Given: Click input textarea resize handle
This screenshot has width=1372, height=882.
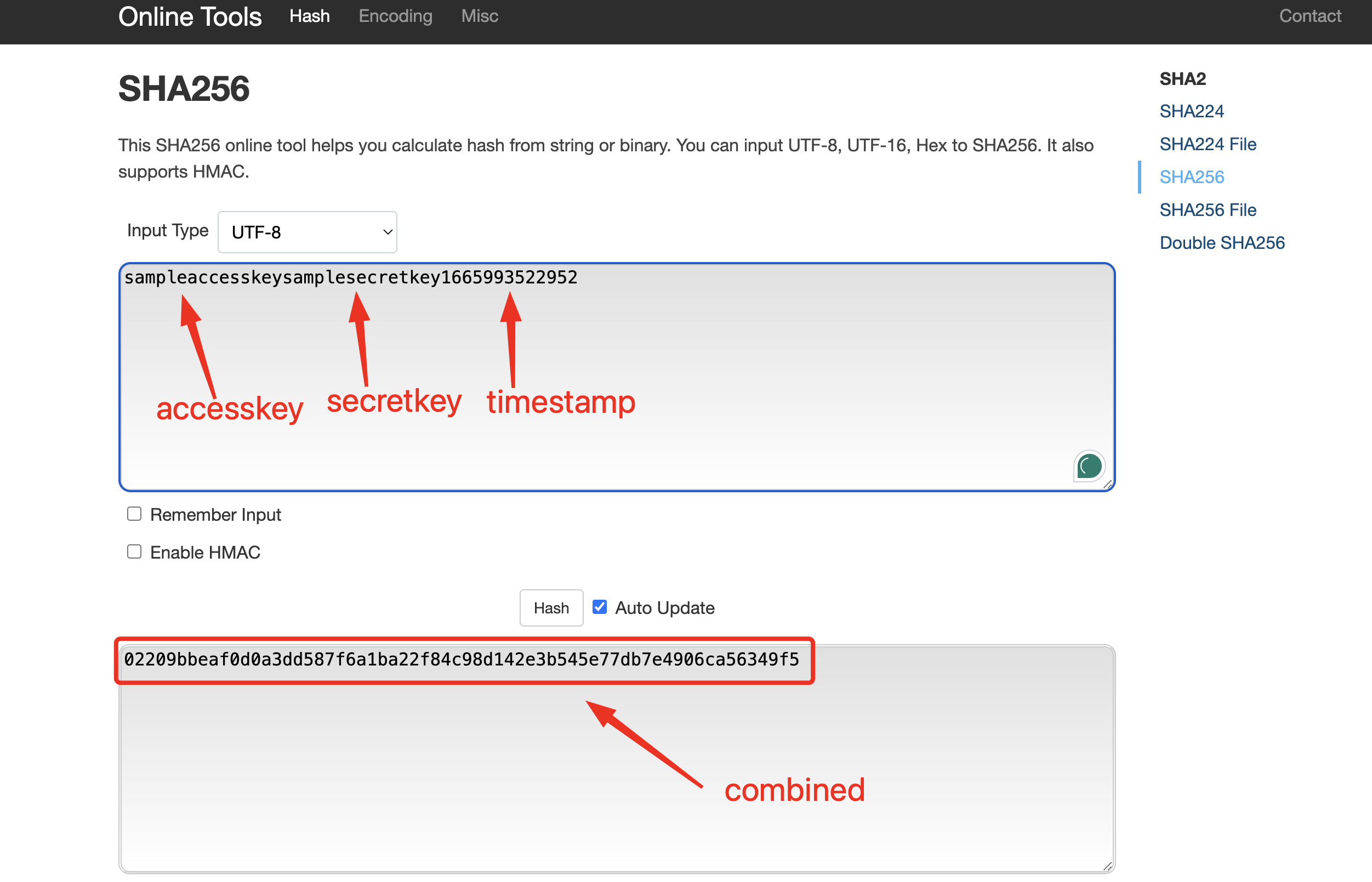Looking at the screenshot, I should 1107,485.
